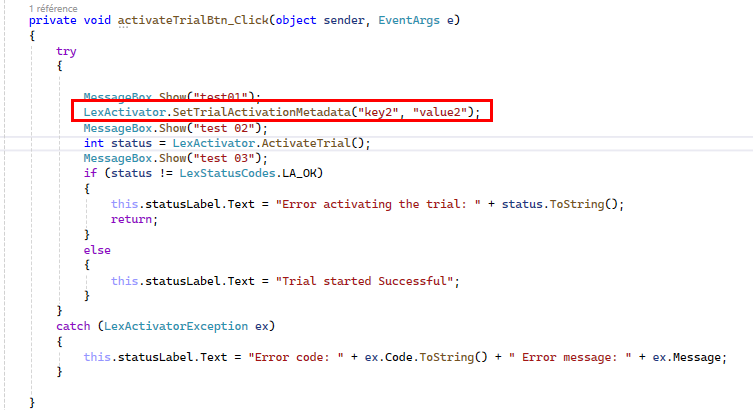This screenshot has height=410, width=753.
Task: Click the 'sender' parameter name
Action: (x=344, y=20)
